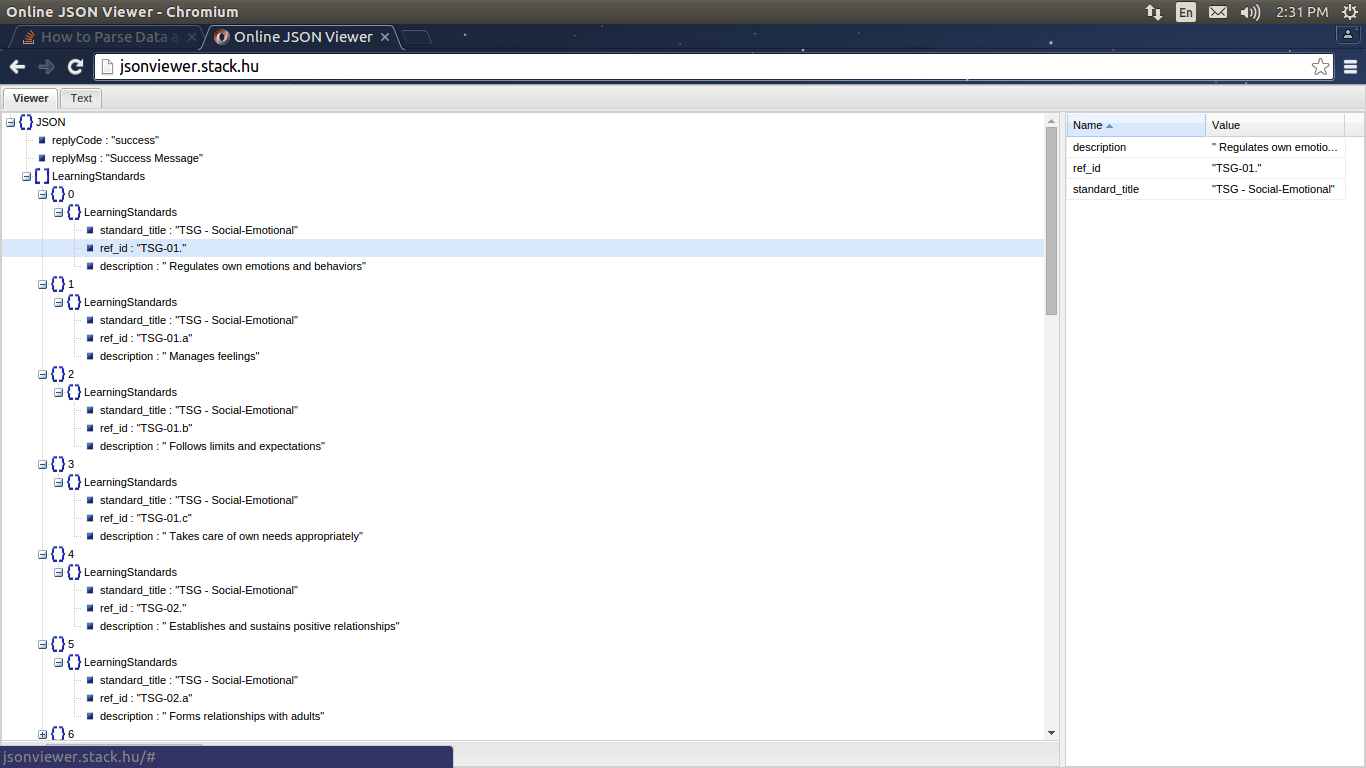
Task: Select description "Establishes and sustains positive relationships"
Action: pos(250,626)
